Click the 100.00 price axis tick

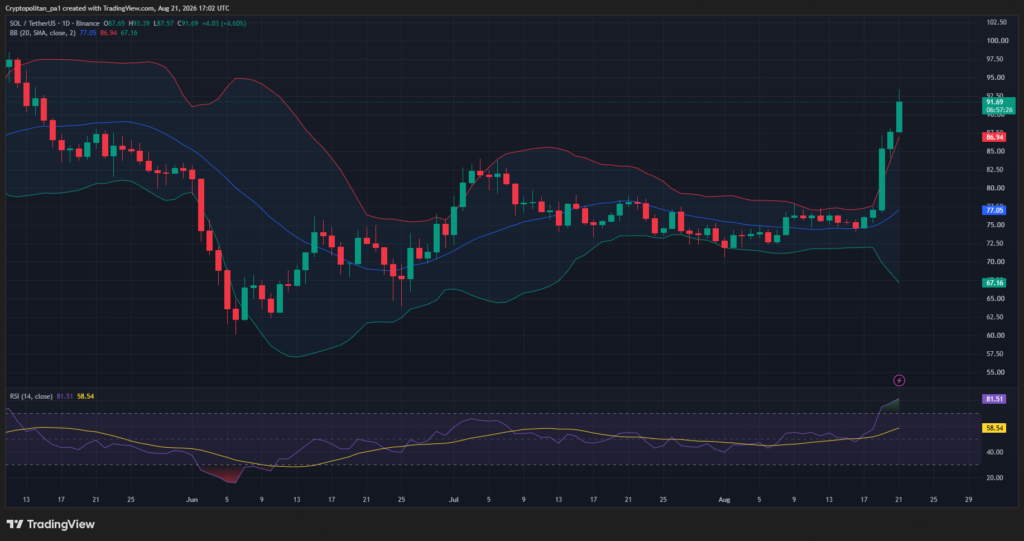click(x=996, y=41)
